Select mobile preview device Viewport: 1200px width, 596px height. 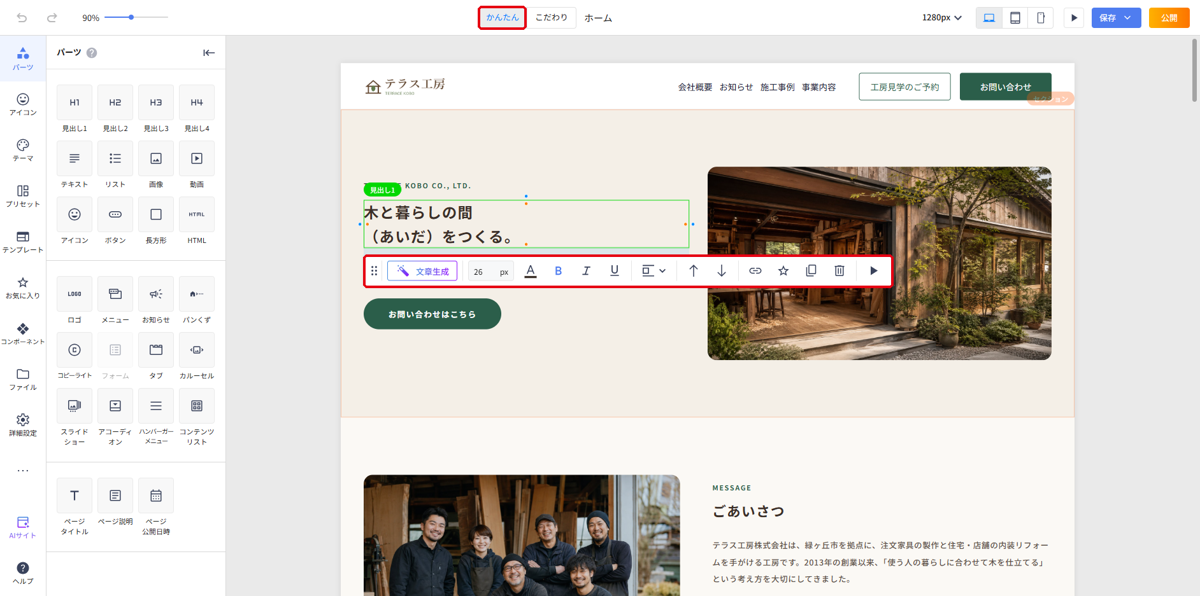pos(1041,18)
